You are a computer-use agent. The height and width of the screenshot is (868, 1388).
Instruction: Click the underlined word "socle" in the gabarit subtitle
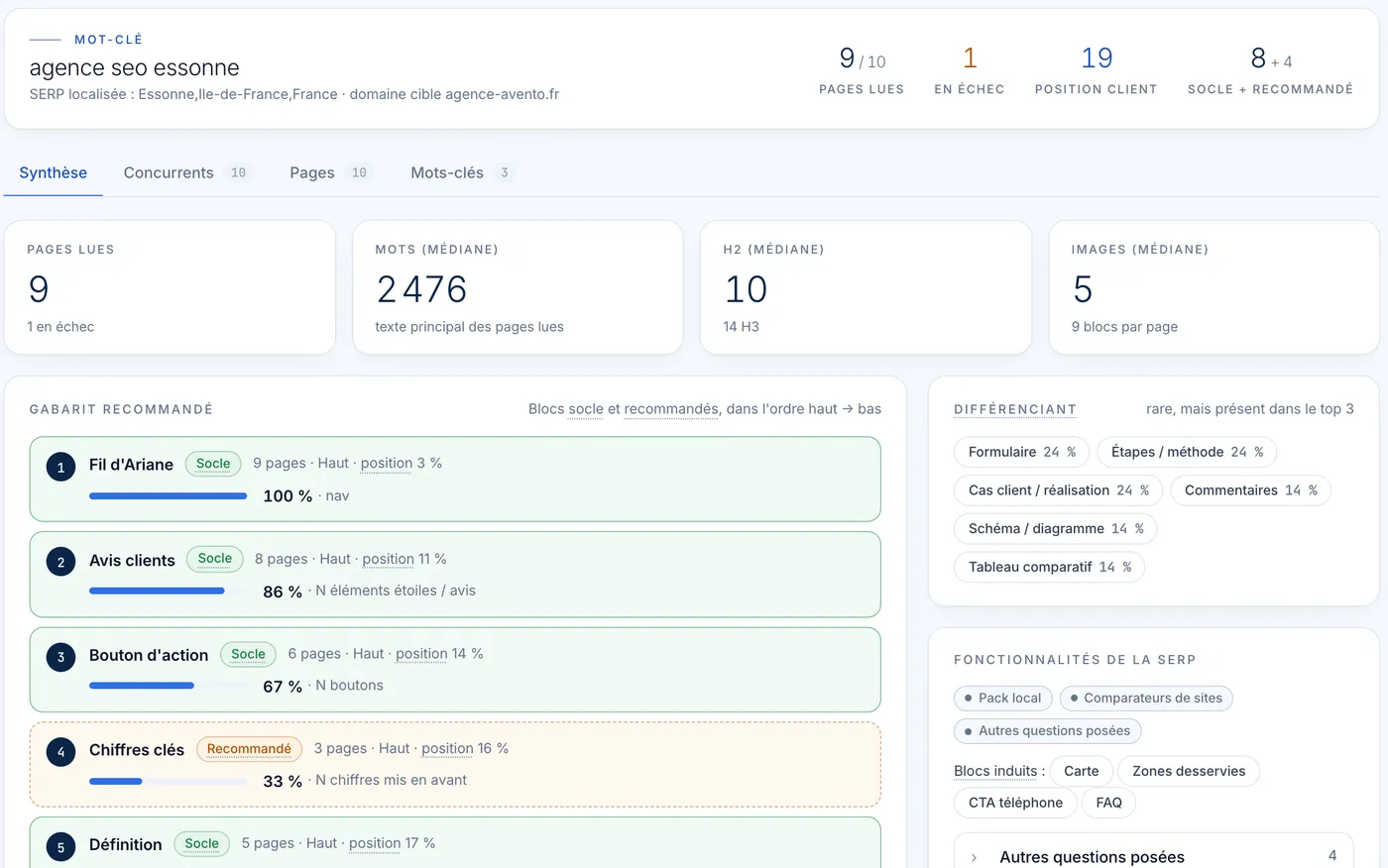point(586,409)
